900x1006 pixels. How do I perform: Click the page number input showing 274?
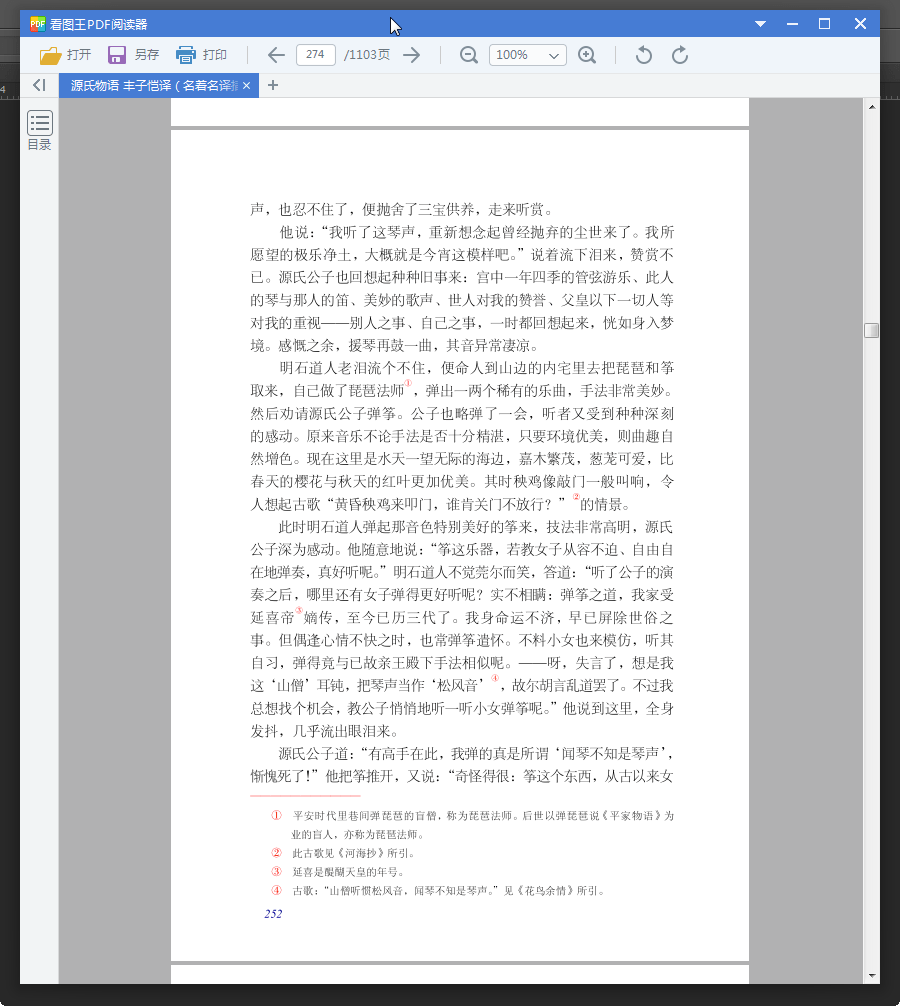315,55
